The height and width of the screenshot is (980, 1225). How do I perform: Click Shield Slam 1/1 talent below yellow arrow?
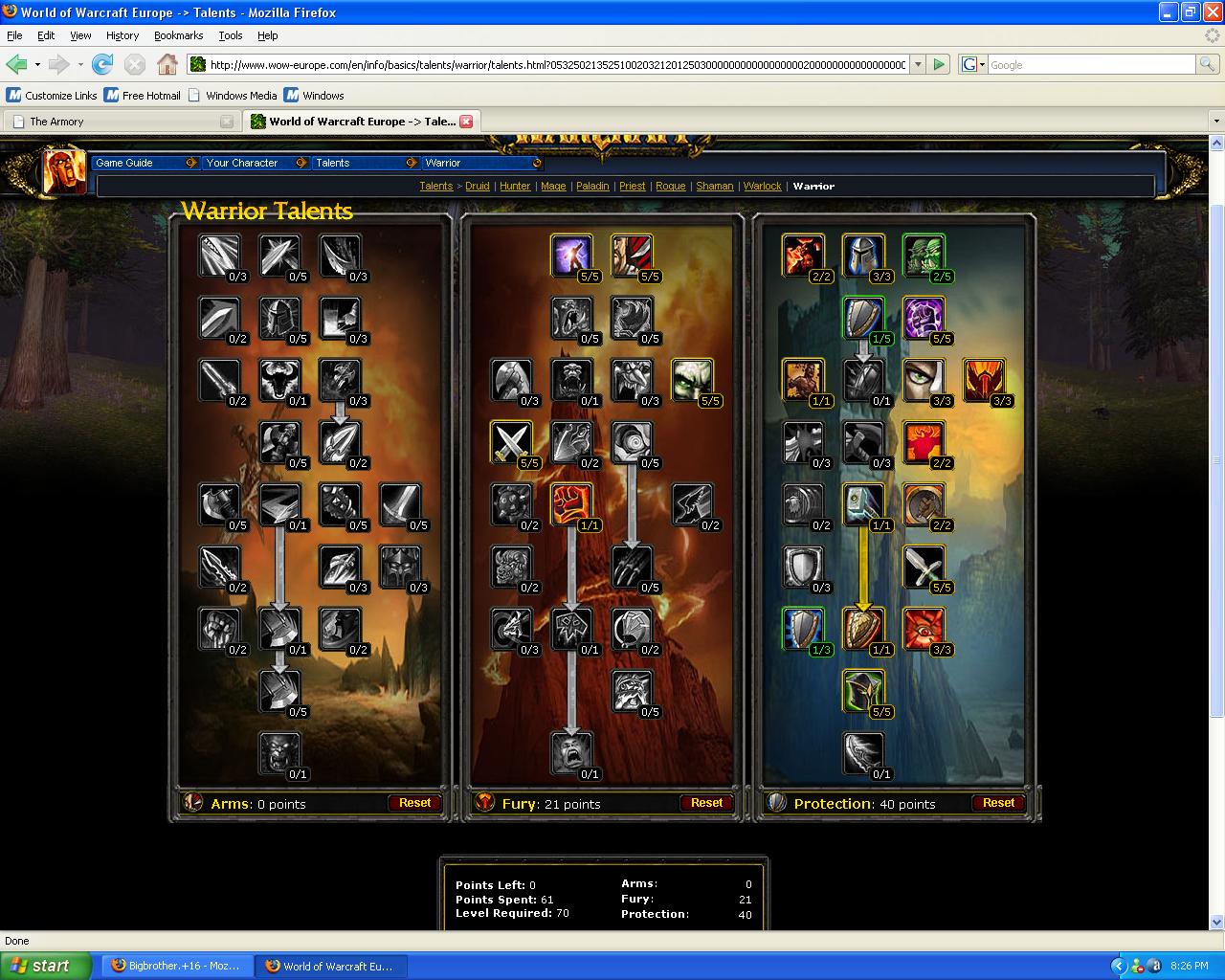click(864, 629)
